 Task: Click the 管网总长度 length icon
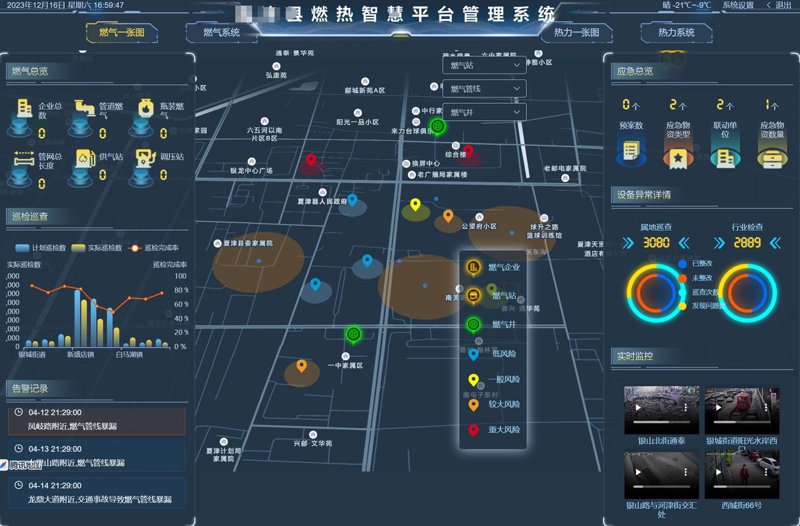point(23,158)
